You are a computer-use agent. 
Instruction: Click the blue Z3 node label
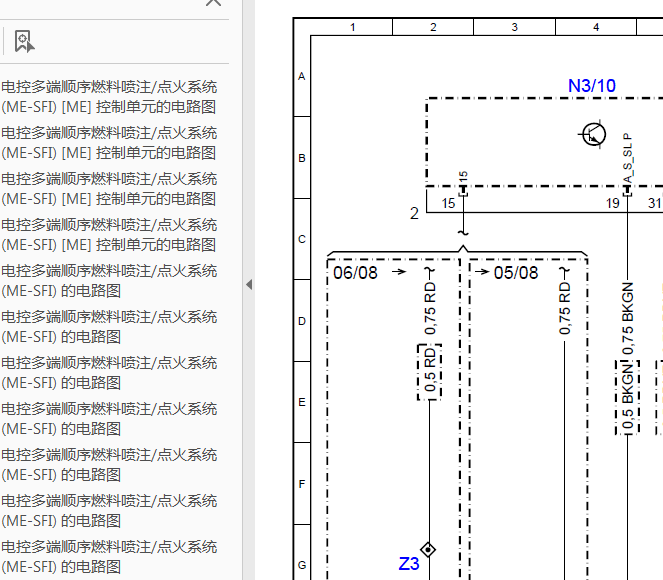click(x=409, y=564)
